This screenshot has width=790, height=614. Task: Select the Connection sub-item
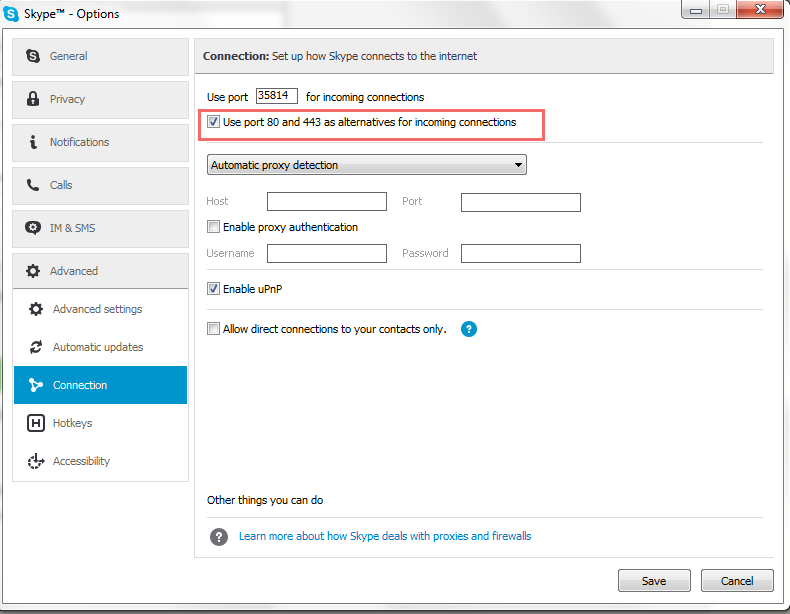pyautogui.click(x=100, y=385)
